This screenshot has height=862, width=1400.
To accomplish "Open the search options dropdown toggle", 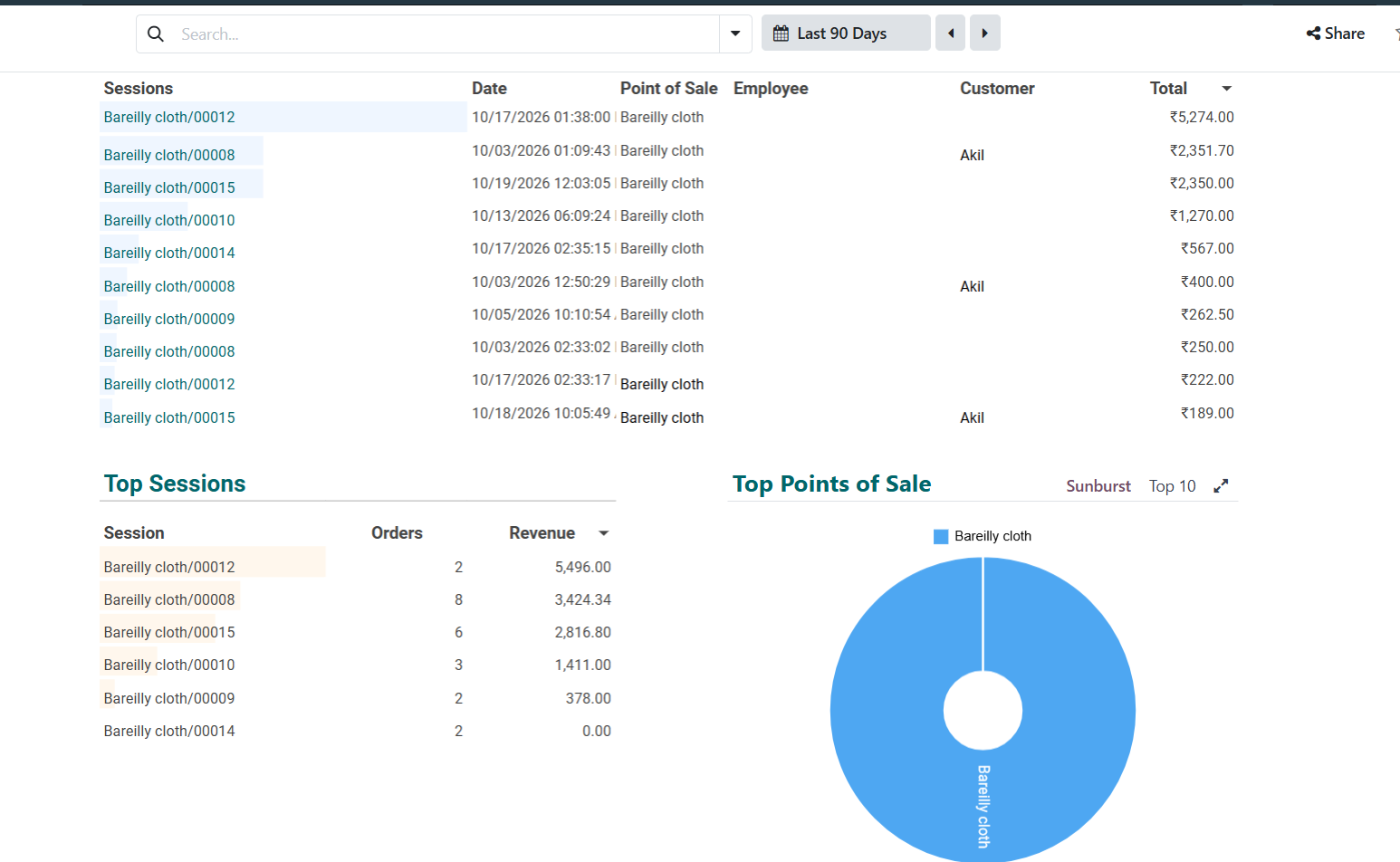I will [735, 34].
